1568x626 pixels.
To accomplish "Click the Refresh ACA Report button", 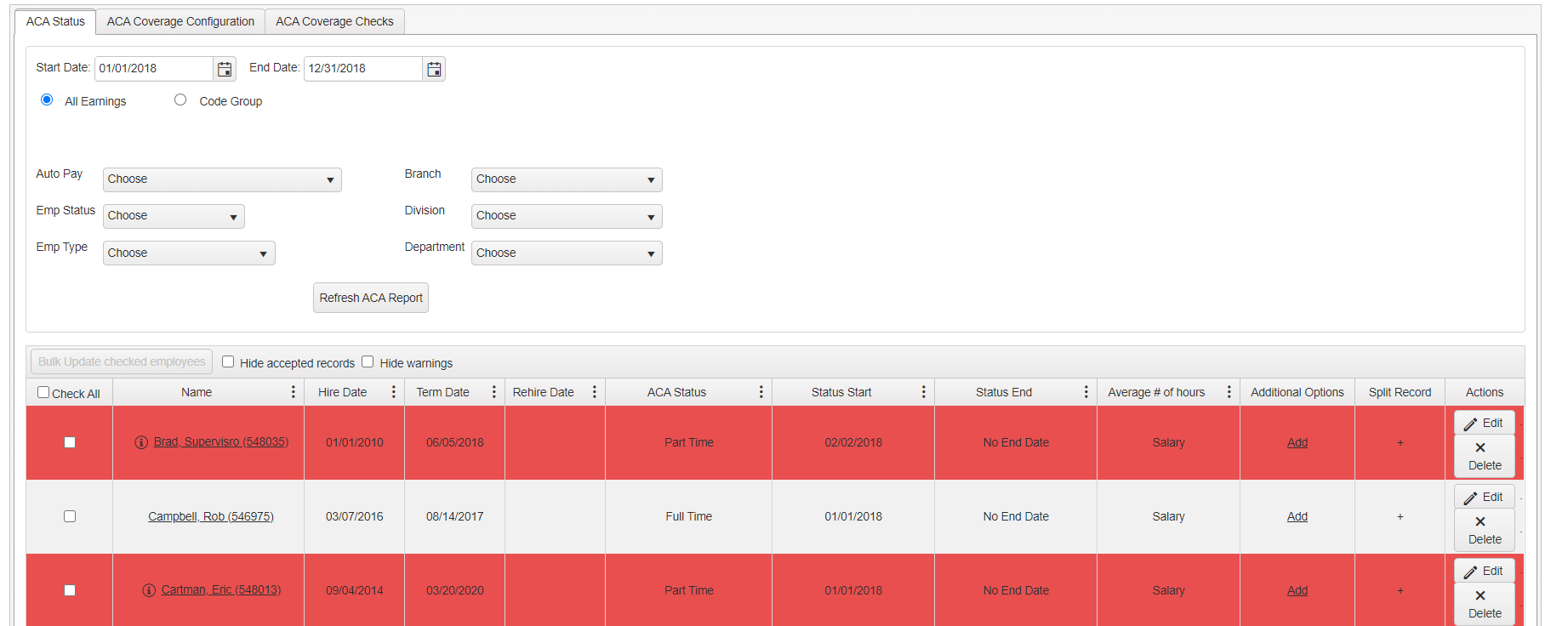I will coord(371,298).
